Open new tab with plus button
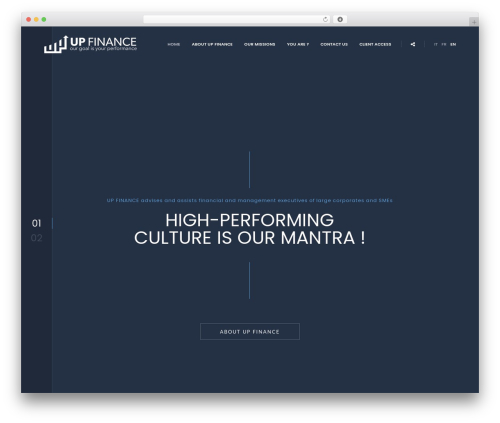The width and height of the screenshot is (500, 423). [x=474, y=22]
